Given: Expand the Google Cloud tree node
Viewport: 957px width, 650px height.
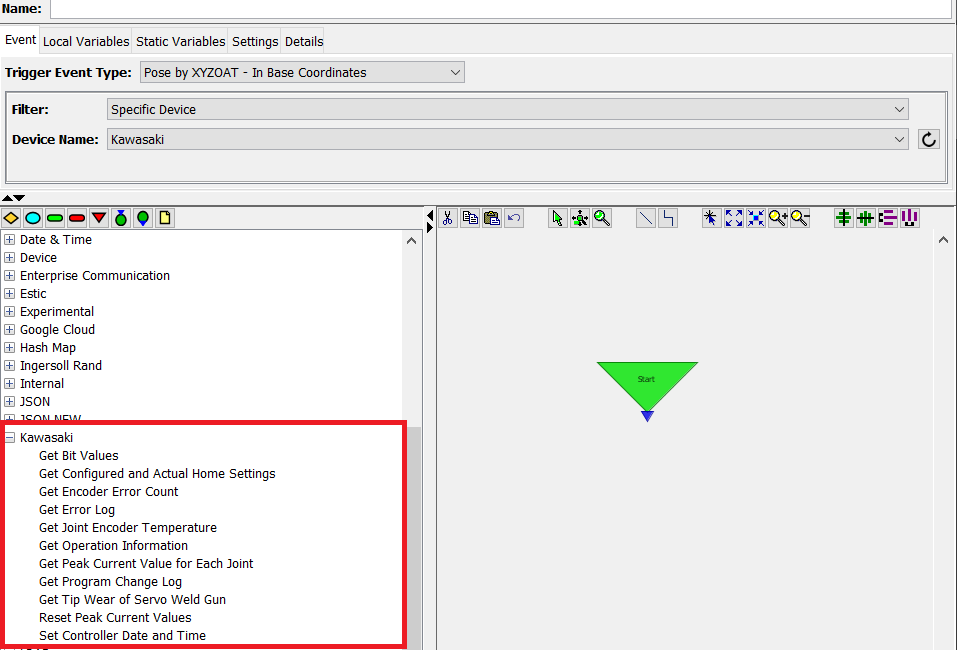Looking at the screenshot, I should (x=10, y=330).
